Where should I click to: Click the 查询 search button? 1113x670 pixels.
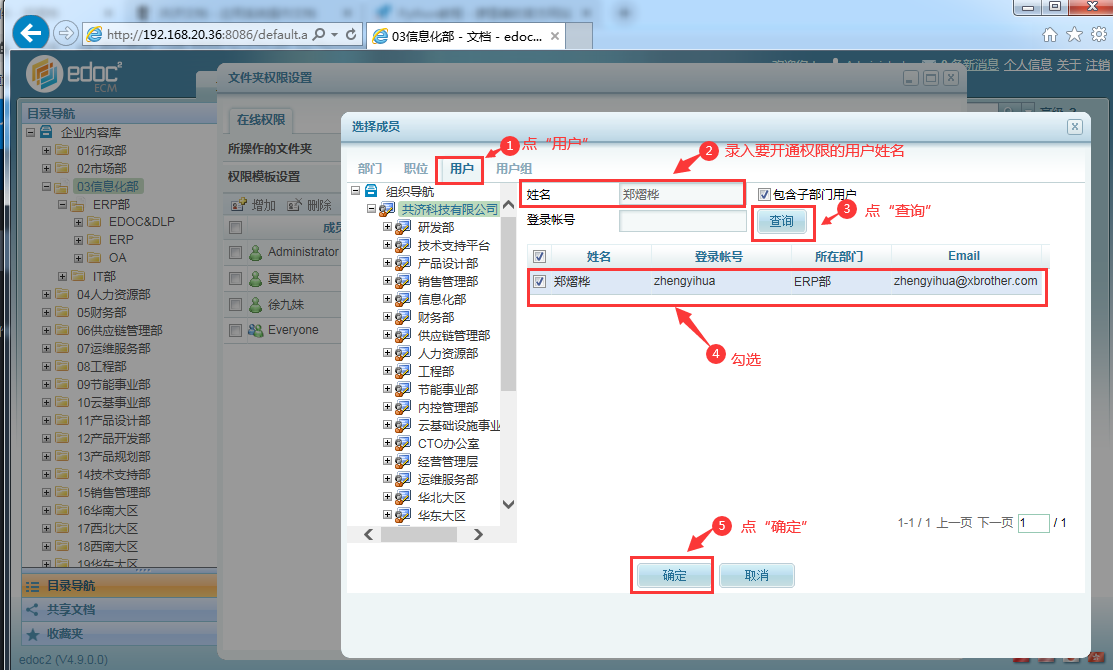click(x=781, y=221)
